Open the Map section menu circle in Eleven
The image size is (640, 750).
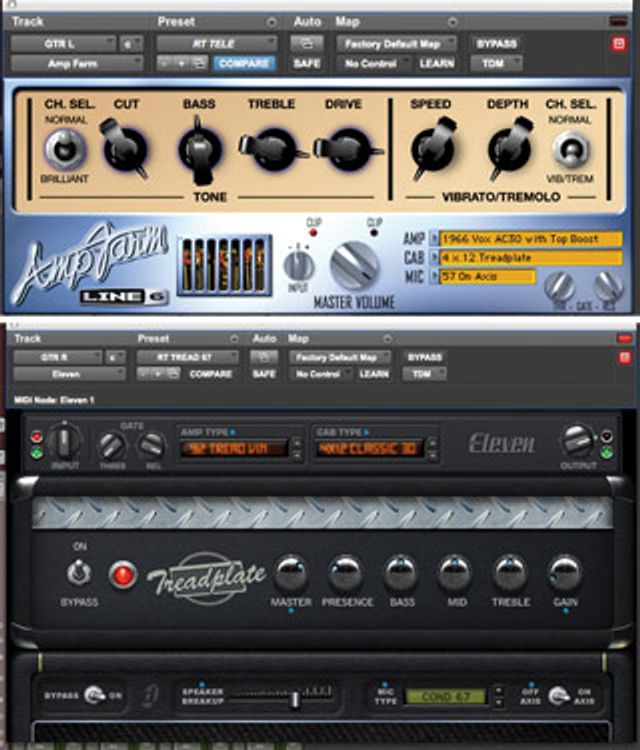387,339
